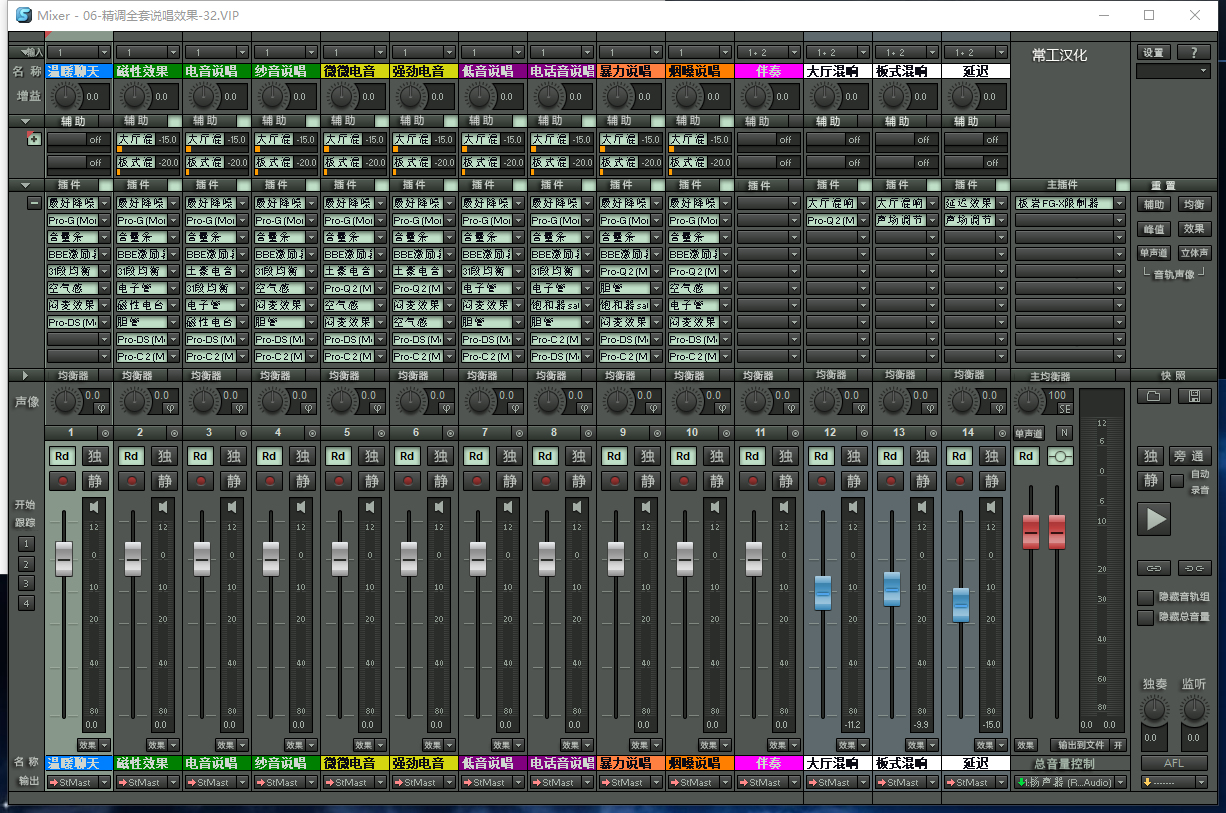
Task: Expand the 均衡器 section triangle
Action: 25,376
